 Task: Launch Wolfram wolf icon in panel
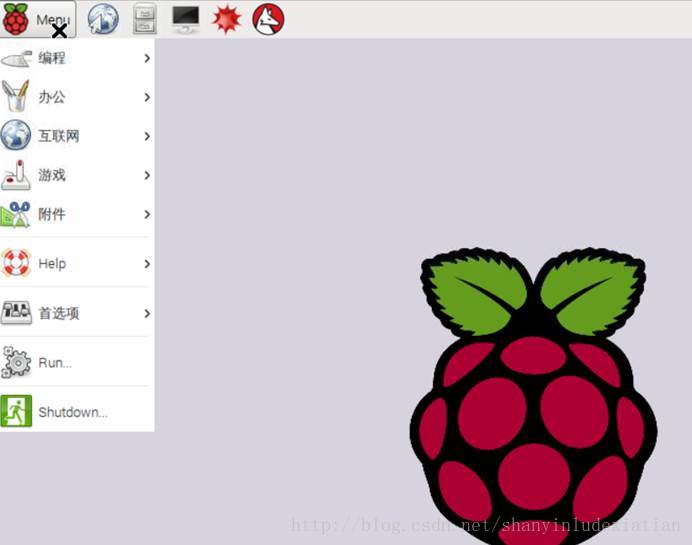pyautogui.click(x=268, y=19)
